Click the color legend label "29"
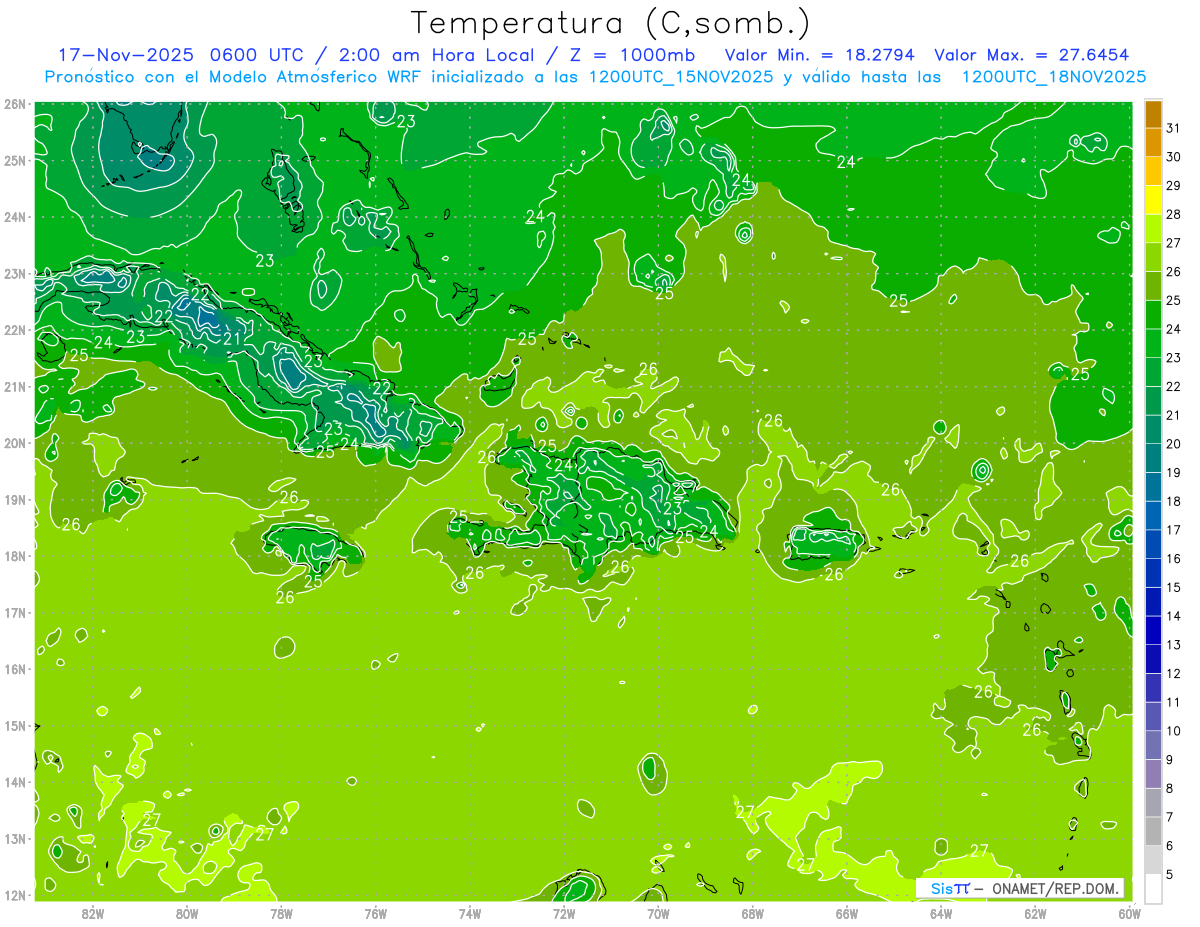This screenshot has height=927, width=1200. [x=1174, y=185]
